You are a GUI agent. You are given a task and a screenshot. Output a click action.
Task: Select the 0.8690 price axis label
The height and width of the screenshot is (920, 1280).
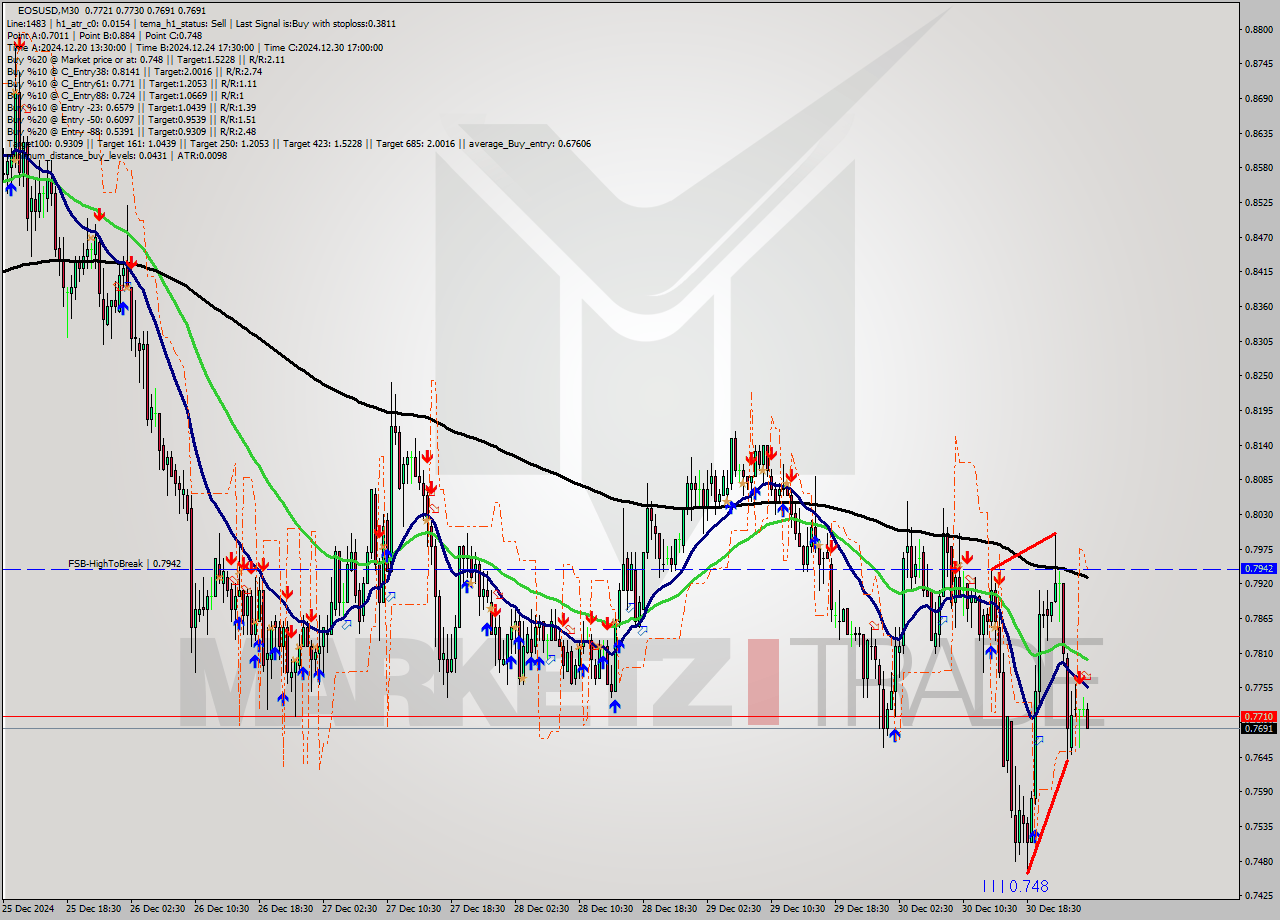coord(1259,99)
